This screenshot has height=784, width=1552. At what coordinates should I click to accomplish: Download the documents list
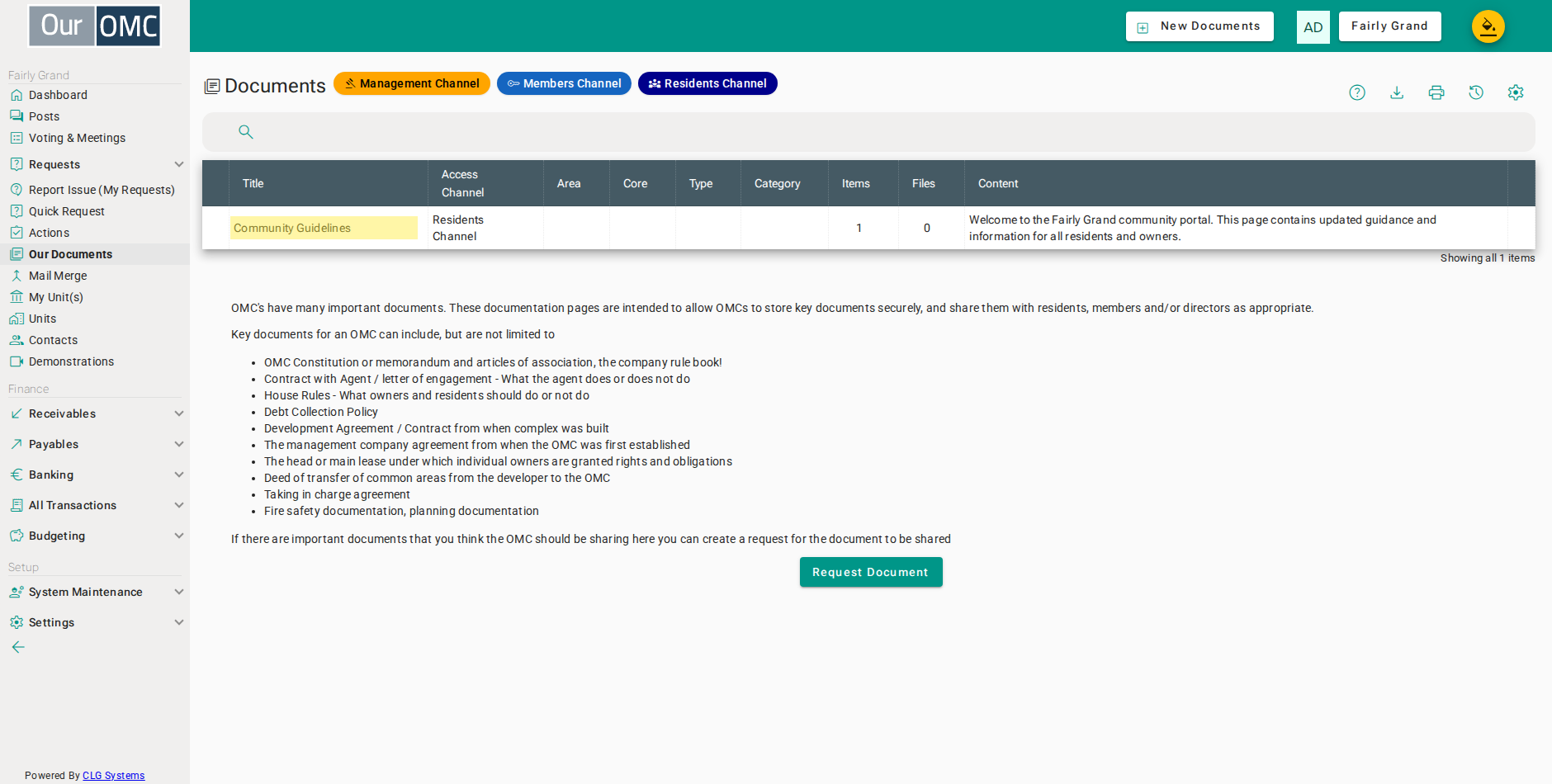click(x=1397, y=92)
